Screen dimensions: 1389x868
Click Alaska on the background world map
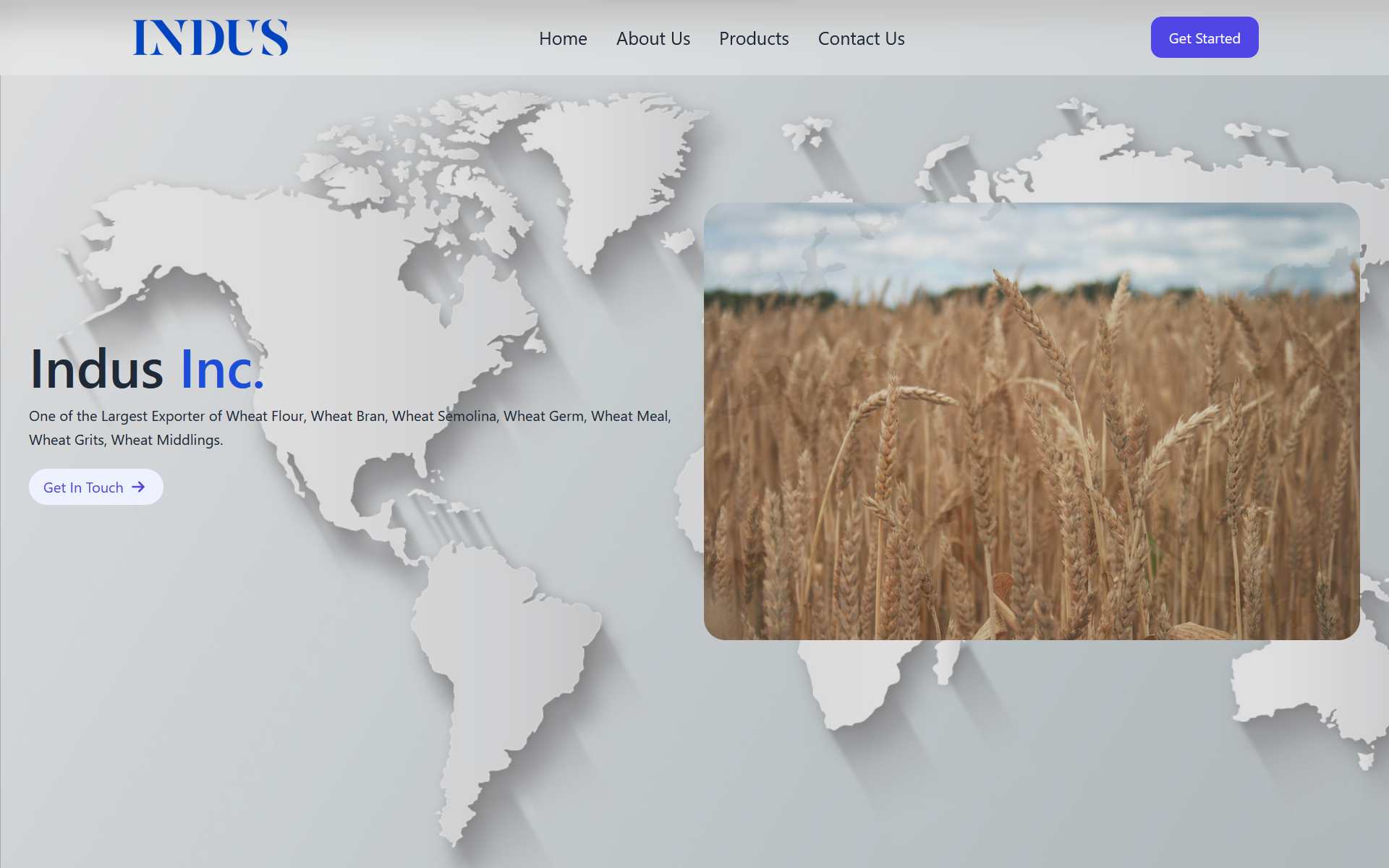tap(145, 231)
